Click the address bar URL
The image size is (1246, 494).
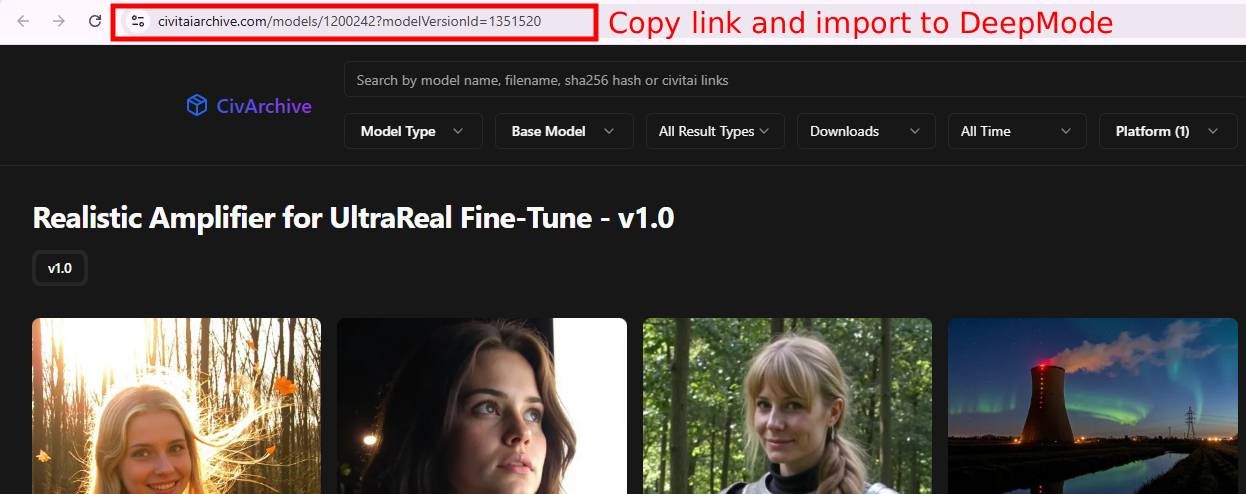click(349, 21)
